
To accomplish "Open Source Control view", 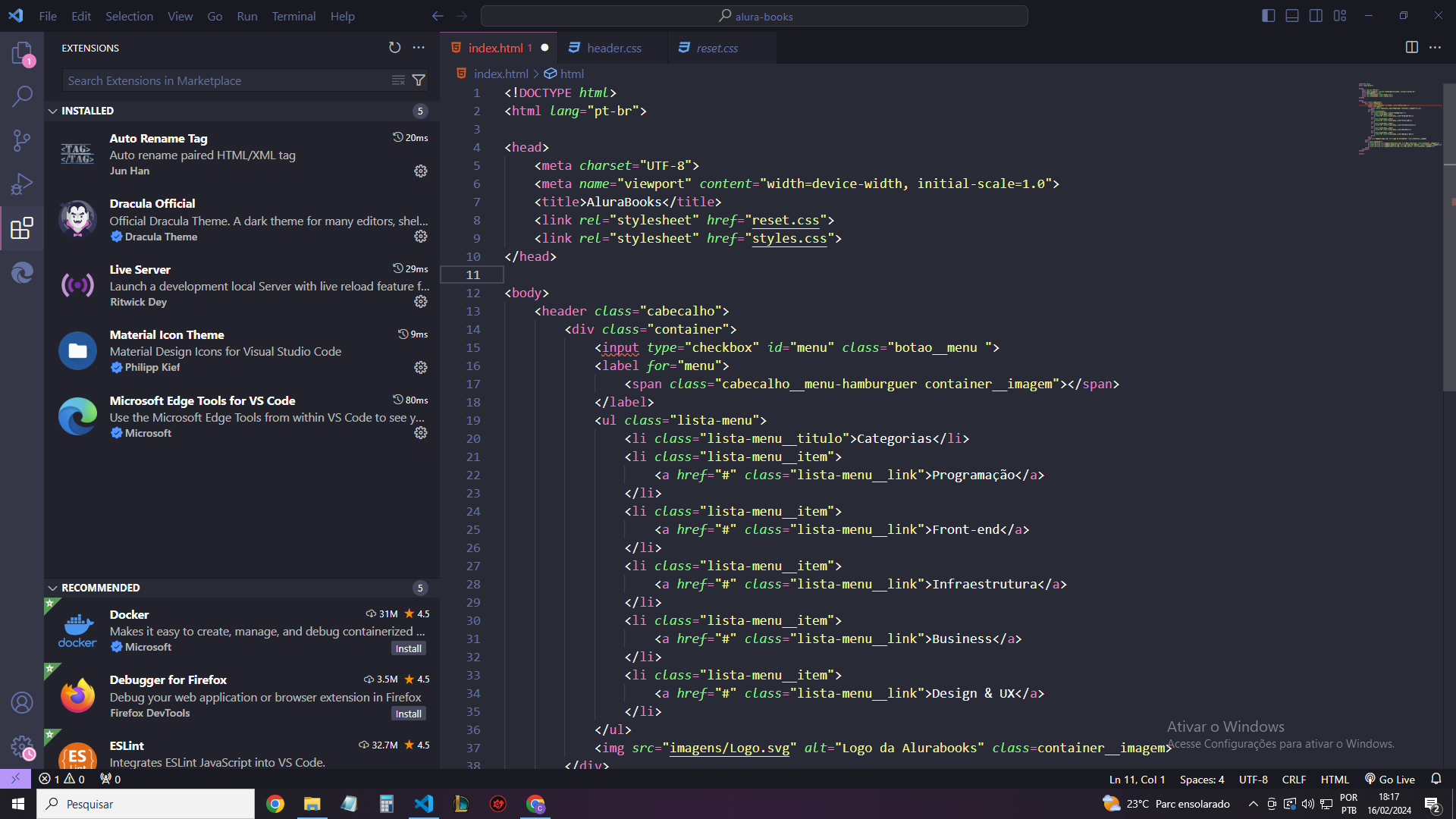I will [22, 140].
